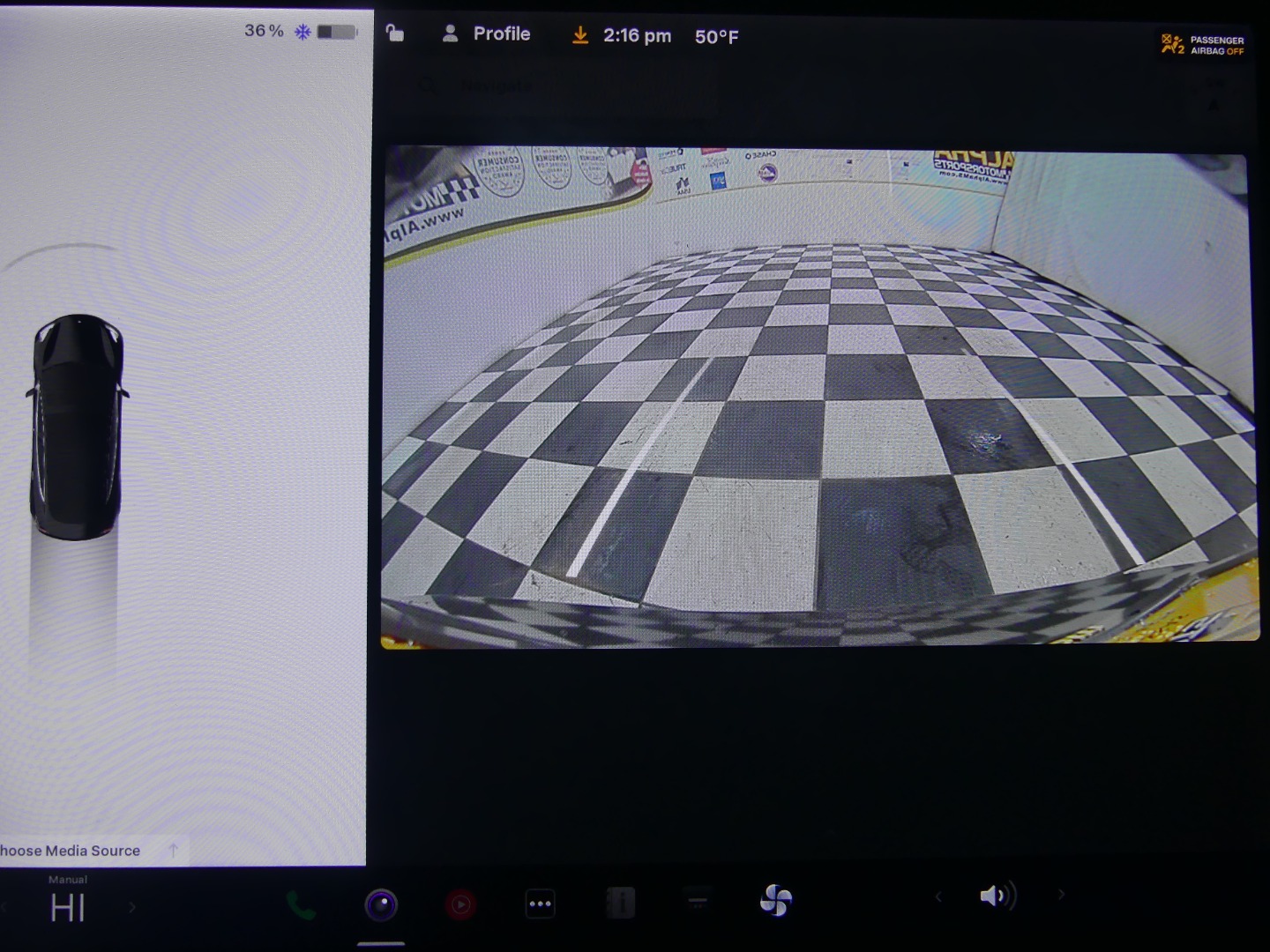Tap the Passenger Airbag Off indicator
The width and height of the screenshot is (1270, 952).
pos(1203,45)
